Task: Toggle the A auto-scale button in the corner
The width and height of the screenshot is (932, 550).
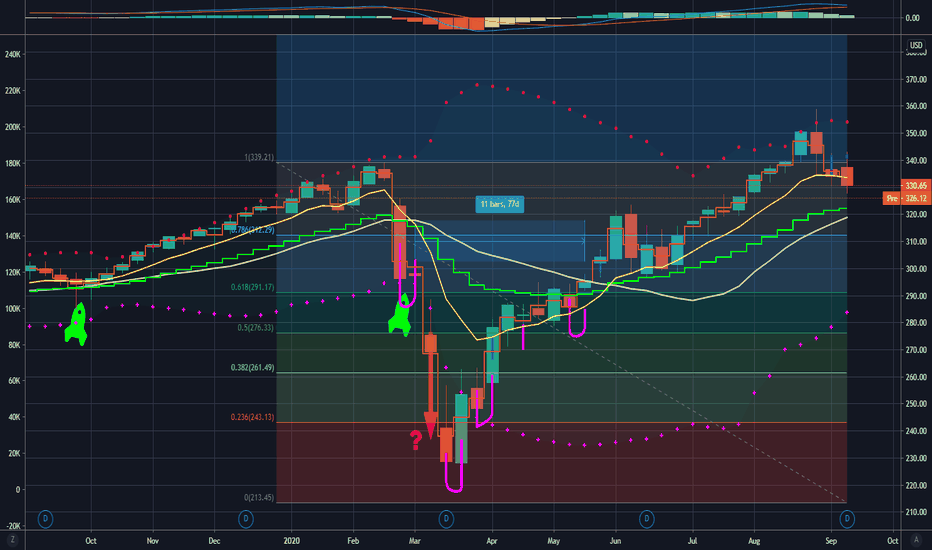Action: pos(916,540)
